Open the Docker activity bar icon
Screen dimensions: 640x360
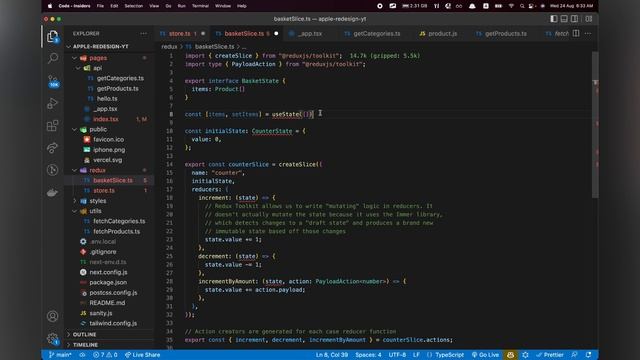coord(53,192)
